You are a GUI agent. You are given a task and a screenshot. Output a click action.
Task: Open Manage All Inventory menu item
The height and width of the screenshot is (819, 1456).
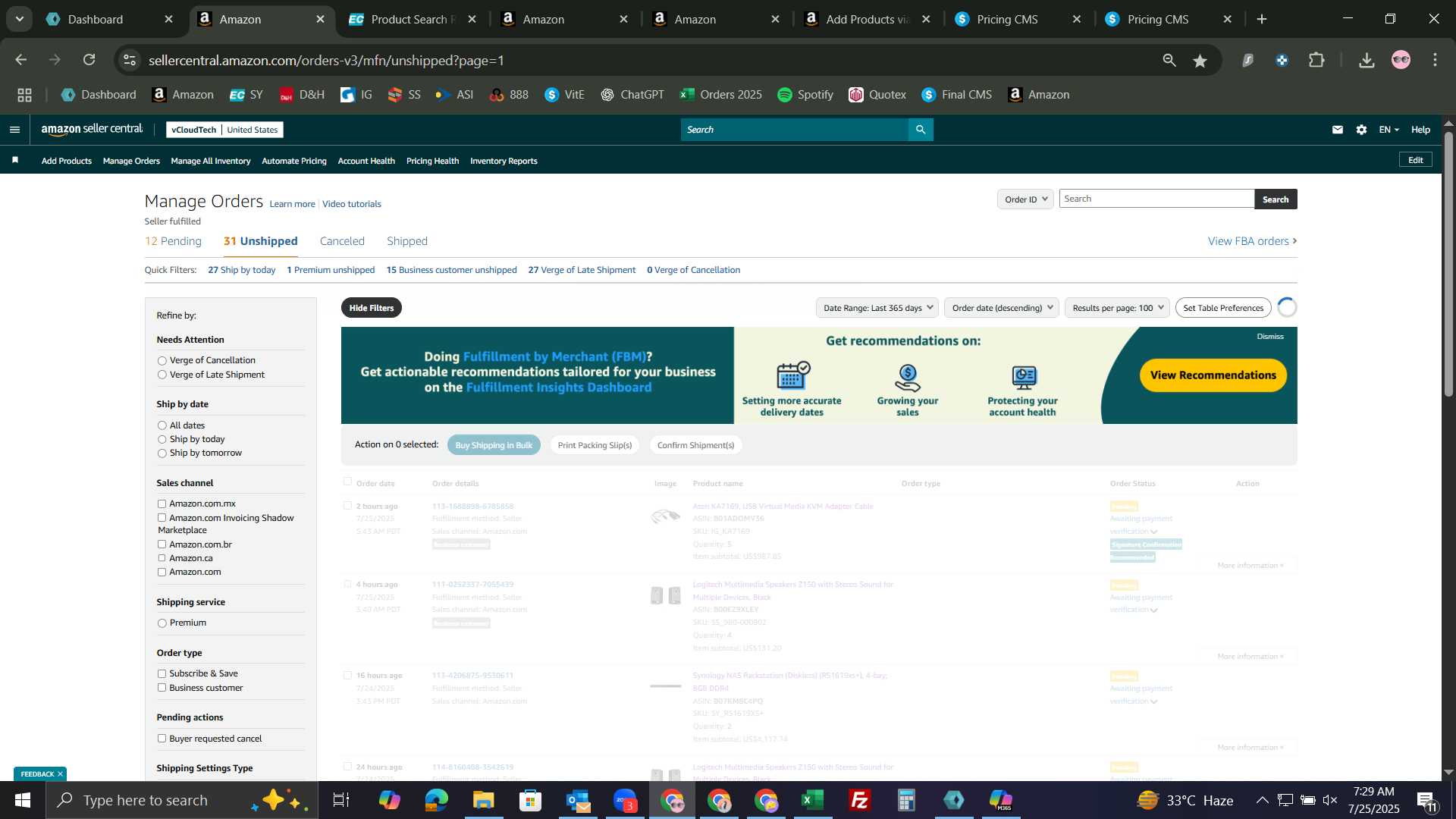click(x=211, y=161)
